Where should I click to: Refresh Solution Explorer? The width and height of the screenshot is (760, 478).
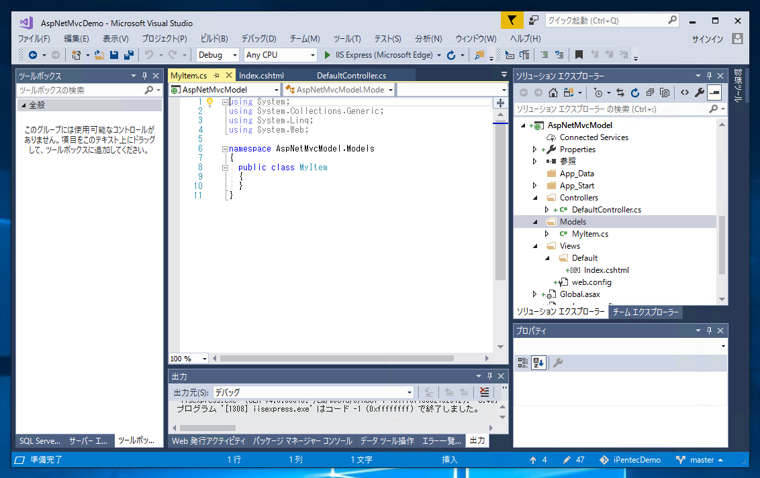pyautogui.click(x=635, y=93)
